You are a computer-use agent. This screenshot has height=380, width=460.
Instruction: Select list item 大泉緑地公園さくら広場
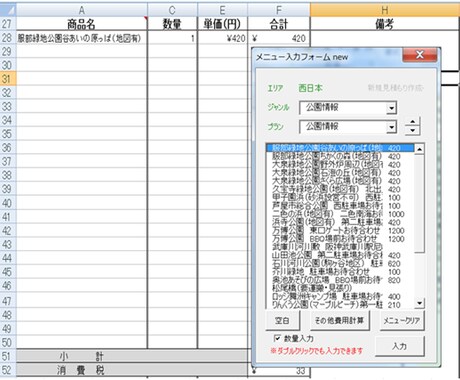click(x=340, y=181)
